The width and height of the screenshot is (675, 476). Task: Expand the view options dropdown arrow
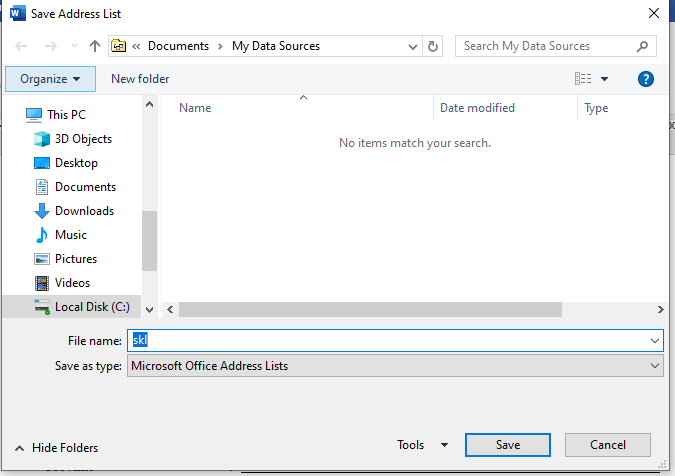(605, 79)
